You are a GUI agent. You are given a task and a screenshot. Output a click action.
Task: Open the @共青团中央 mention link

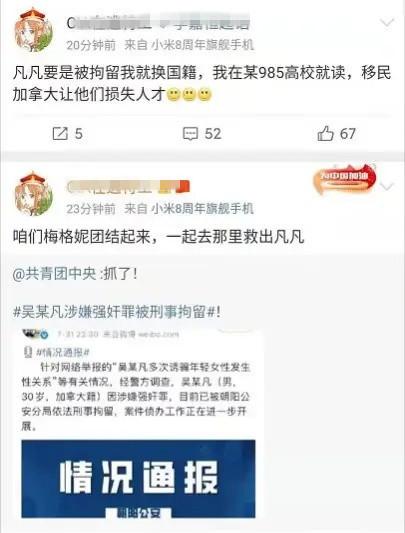point(55,274)
